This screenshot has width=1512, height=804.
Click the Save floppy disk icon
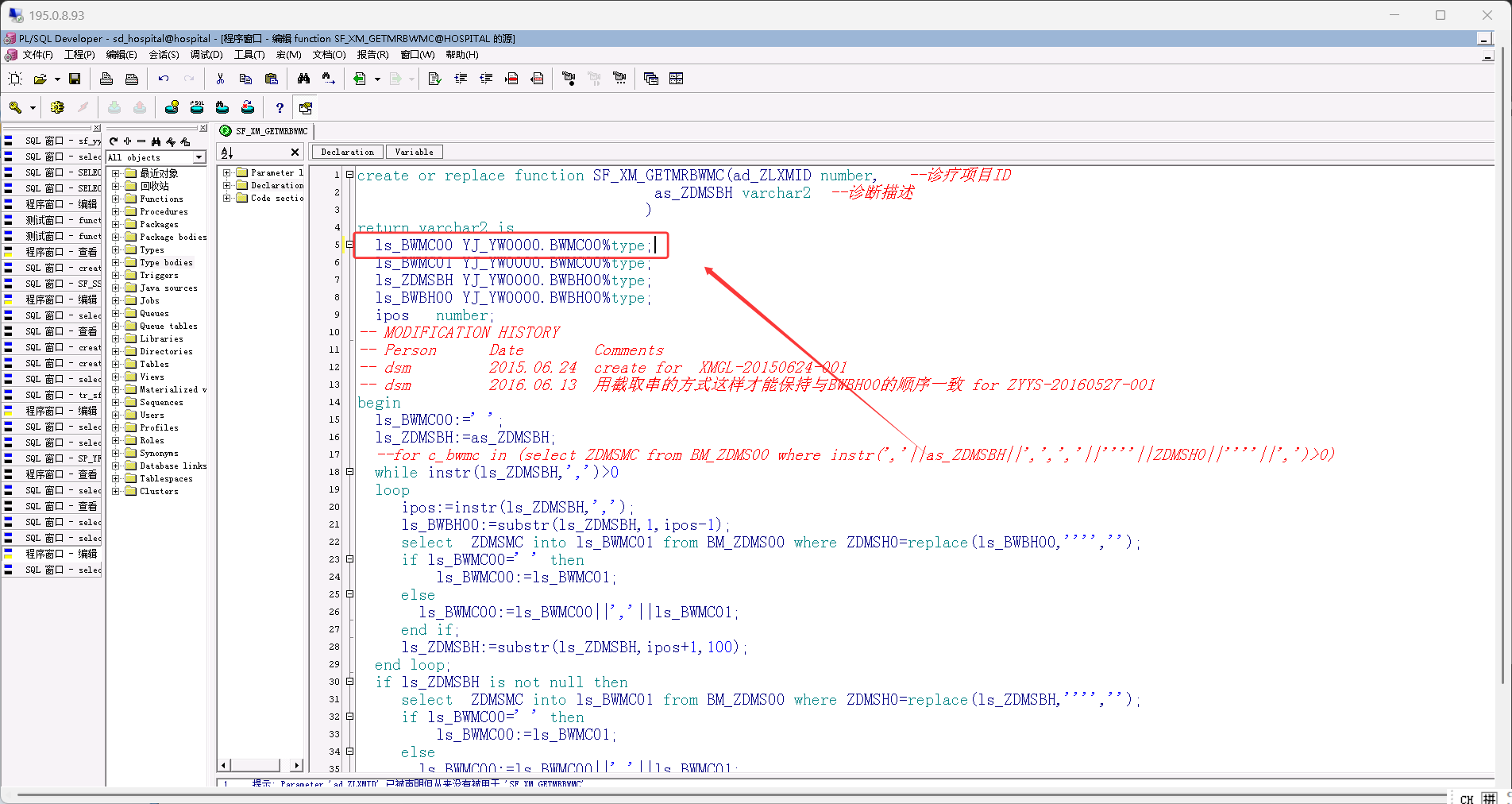click(x=75, y=79)
